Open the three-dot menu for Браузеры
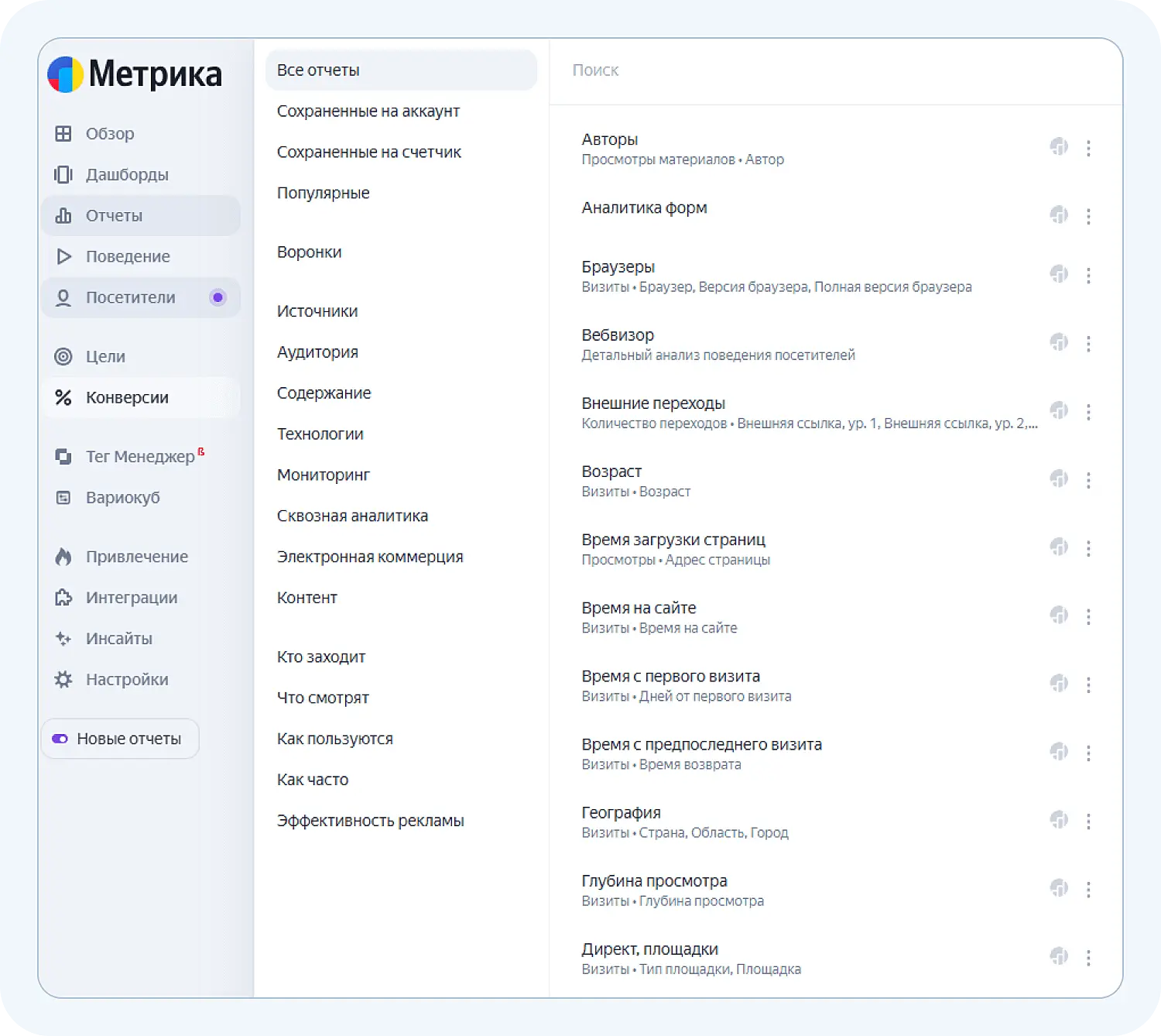 (x=1088, y=276)
